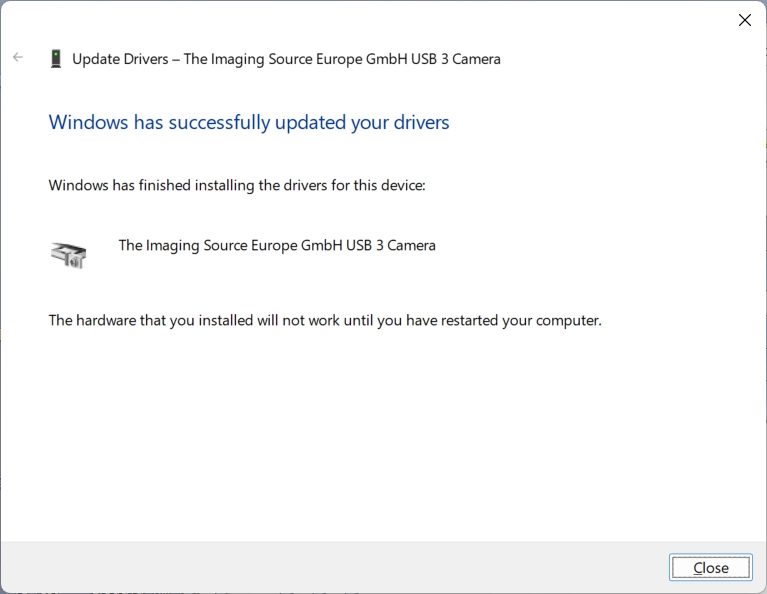
Task: Click the device icon beside Update Drivers title
Action: pos(56,59)
